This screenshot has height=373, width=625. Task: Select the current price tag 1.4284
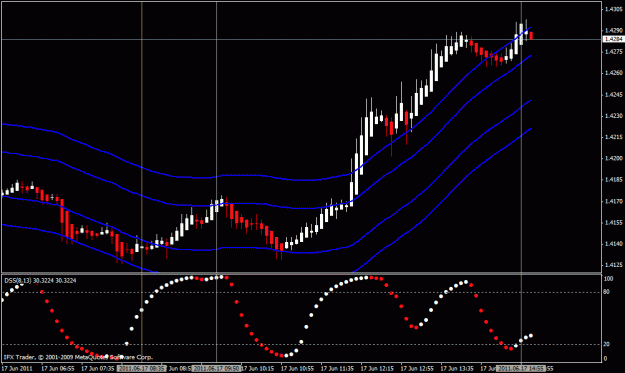[x=614, y=39]
